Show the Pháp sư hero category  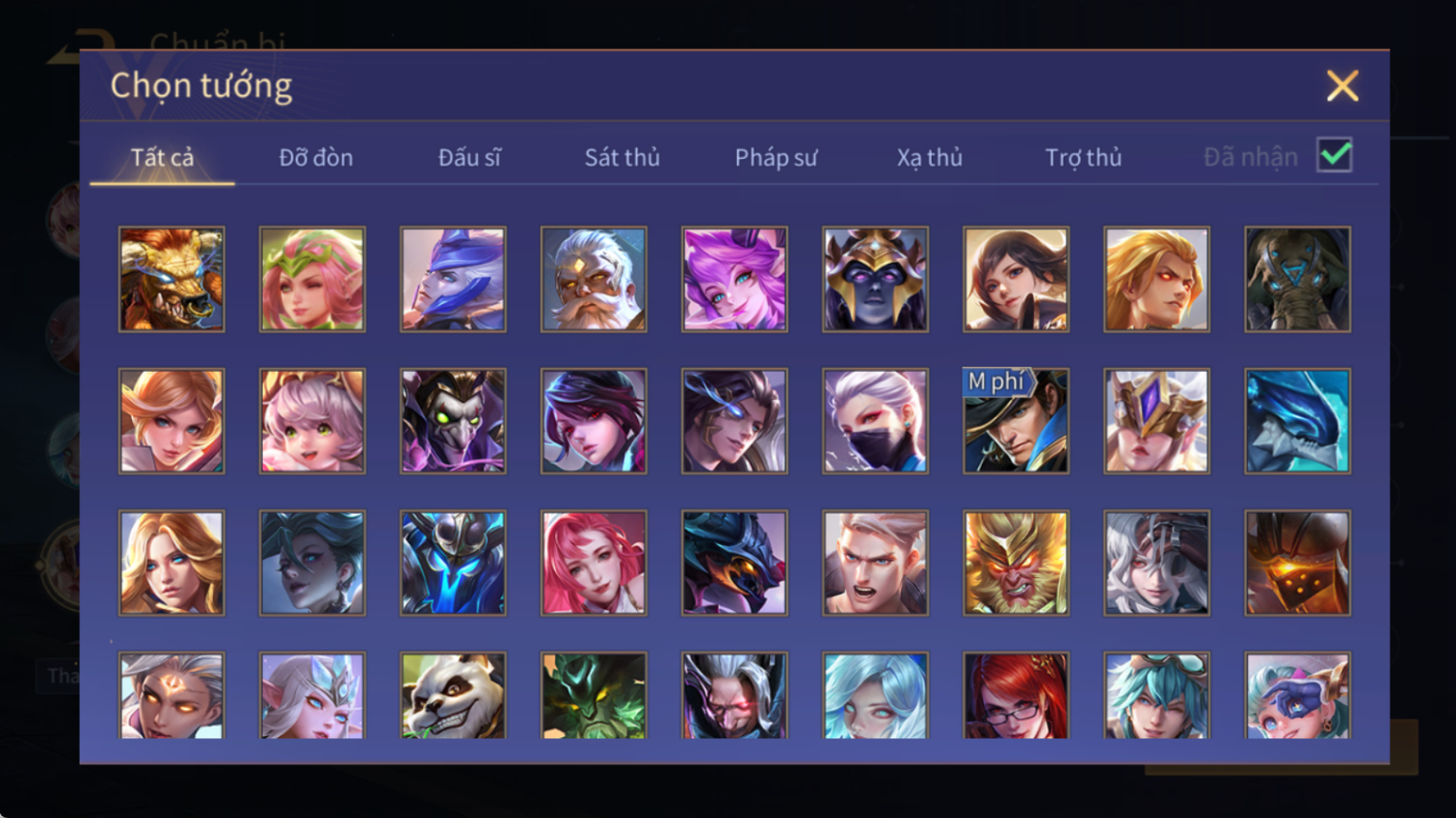776,157
